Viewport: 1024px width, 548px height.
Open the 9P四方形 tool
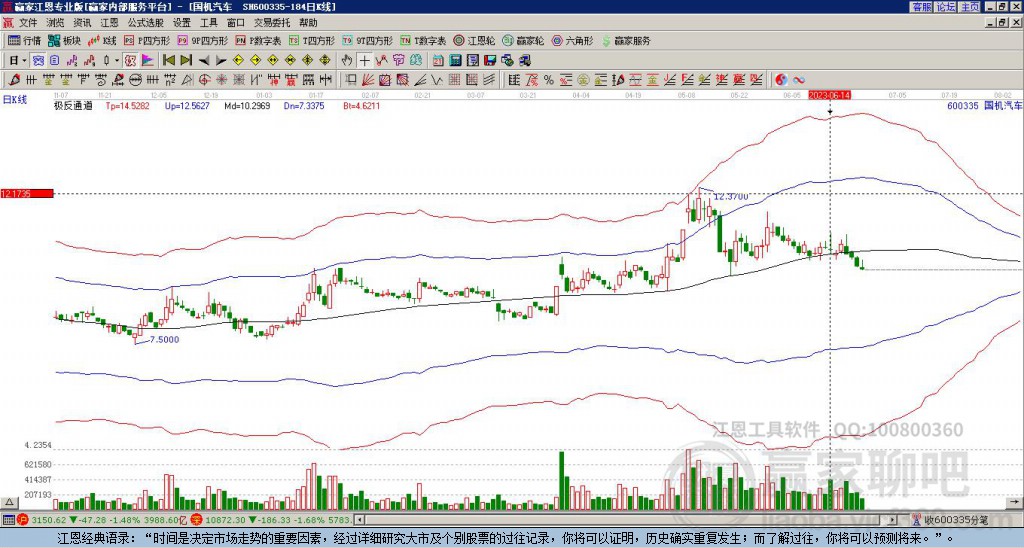pos(202,40)
